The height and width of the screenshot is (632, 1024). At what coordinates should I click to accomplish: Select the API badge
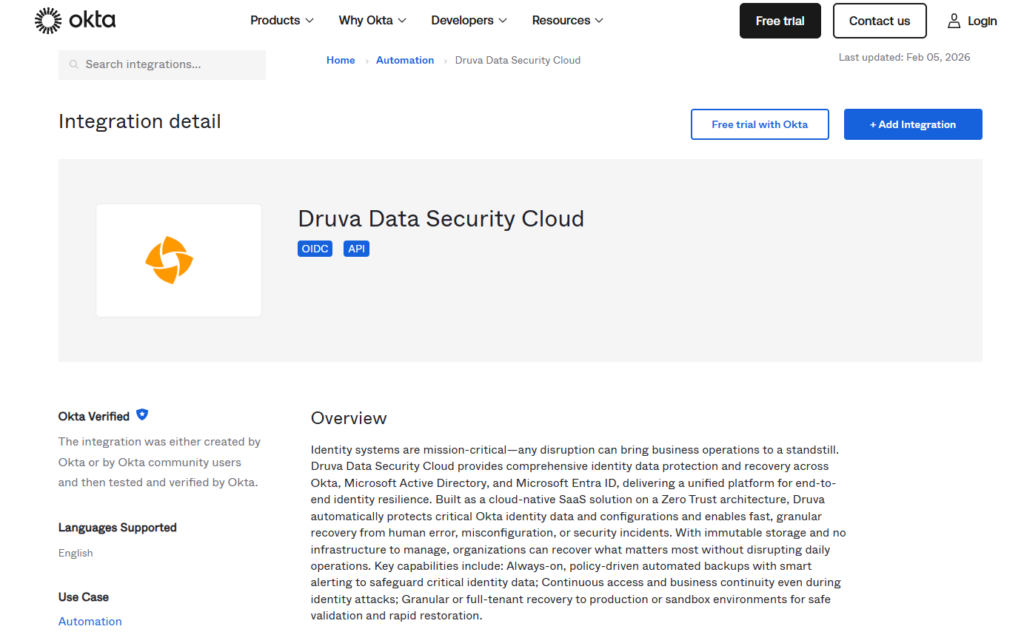[x=356, y=248]
